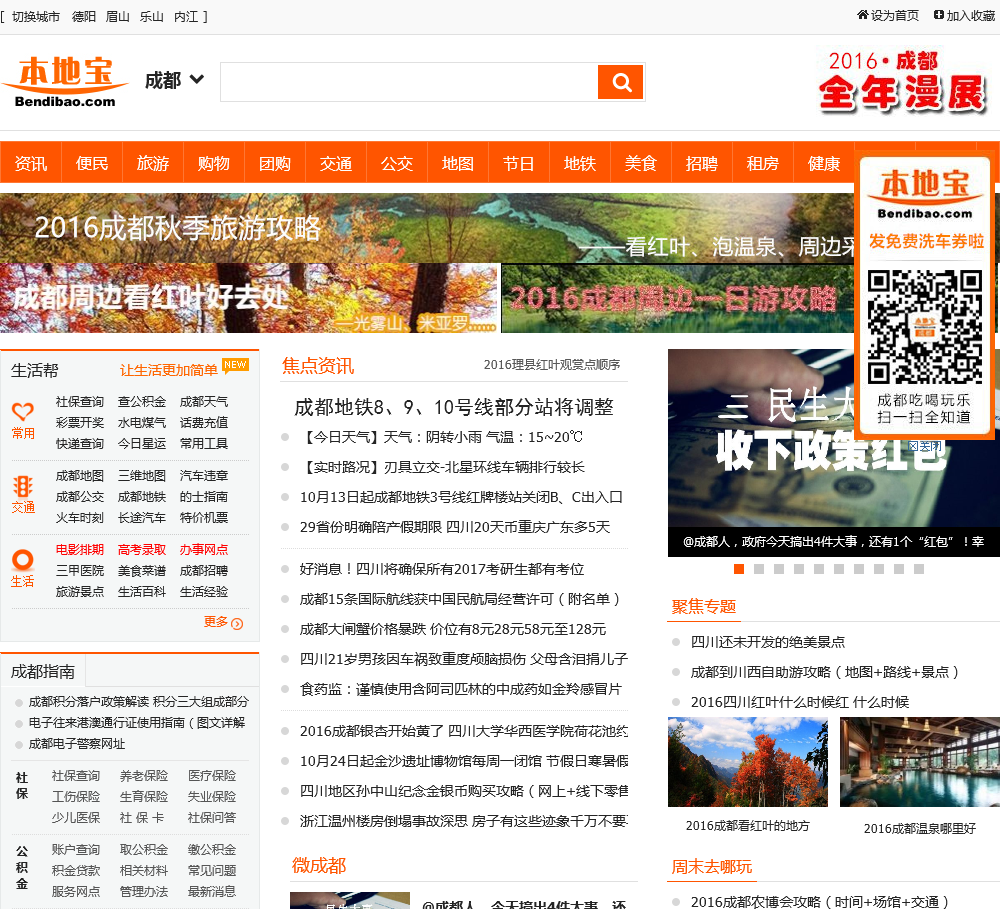
Task: Click 成都地图 link
Action: [80, 475]
